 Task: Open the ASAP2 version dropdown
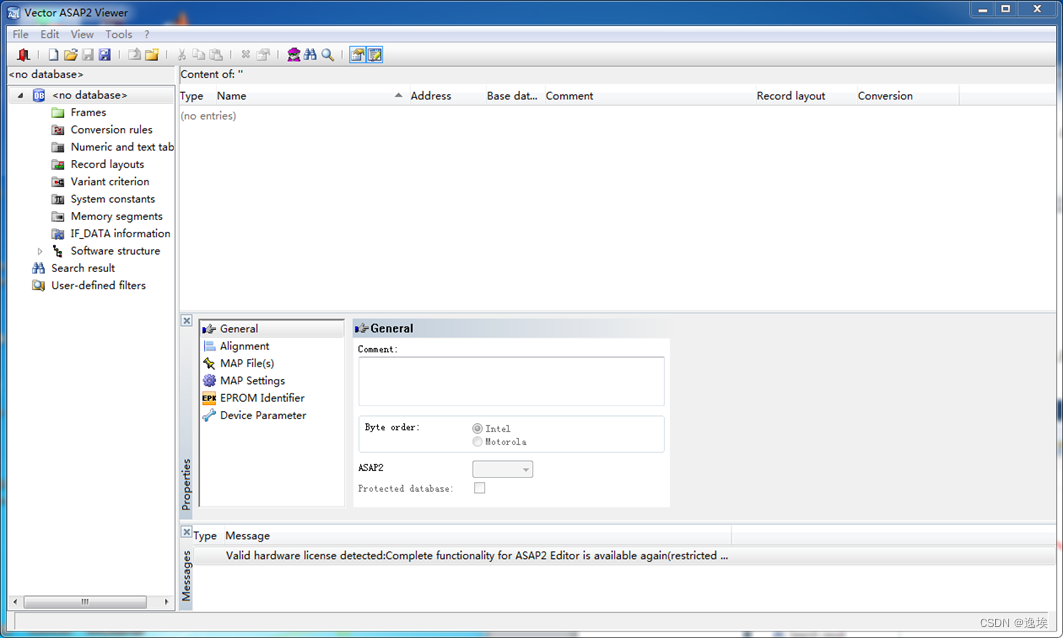[x=502, y=469]
